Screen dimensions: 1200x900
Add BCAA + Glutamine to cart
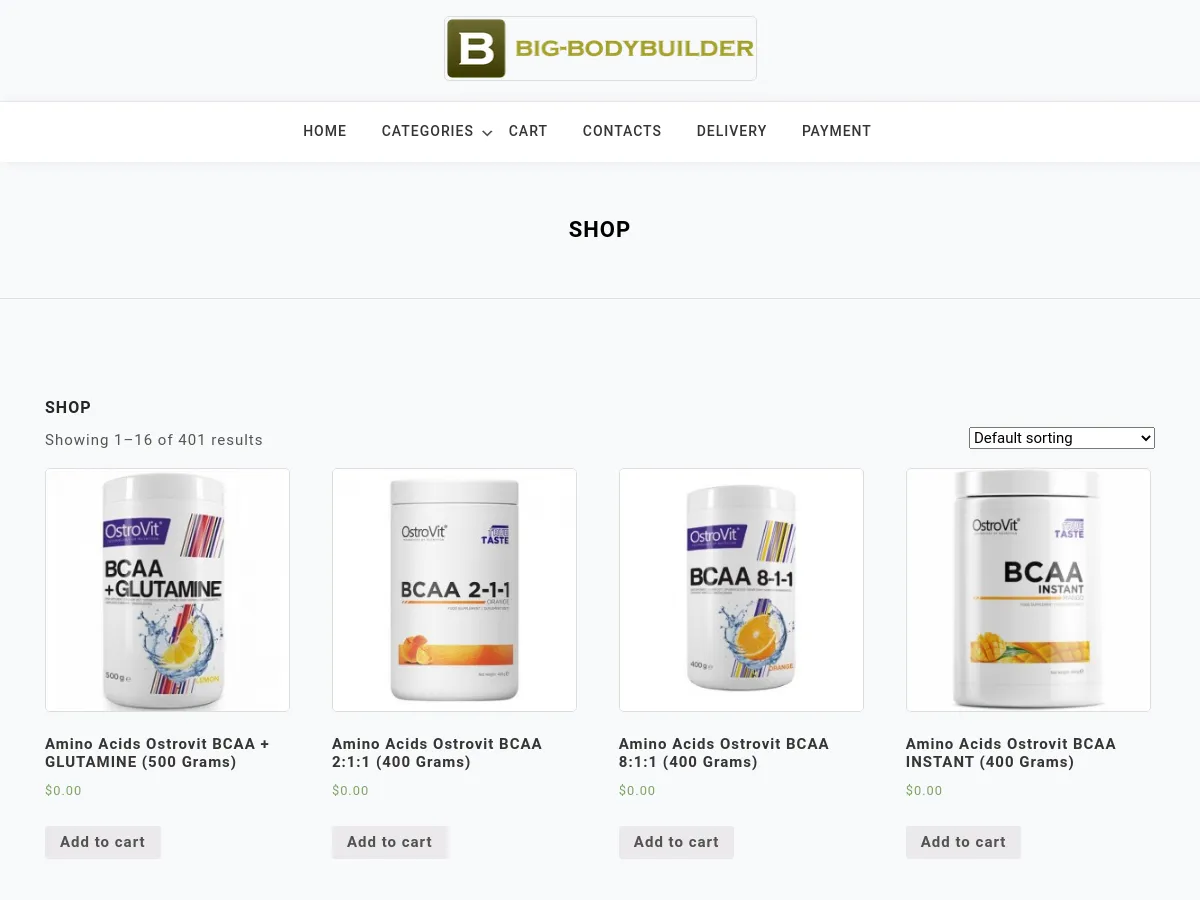click(103, 842)
